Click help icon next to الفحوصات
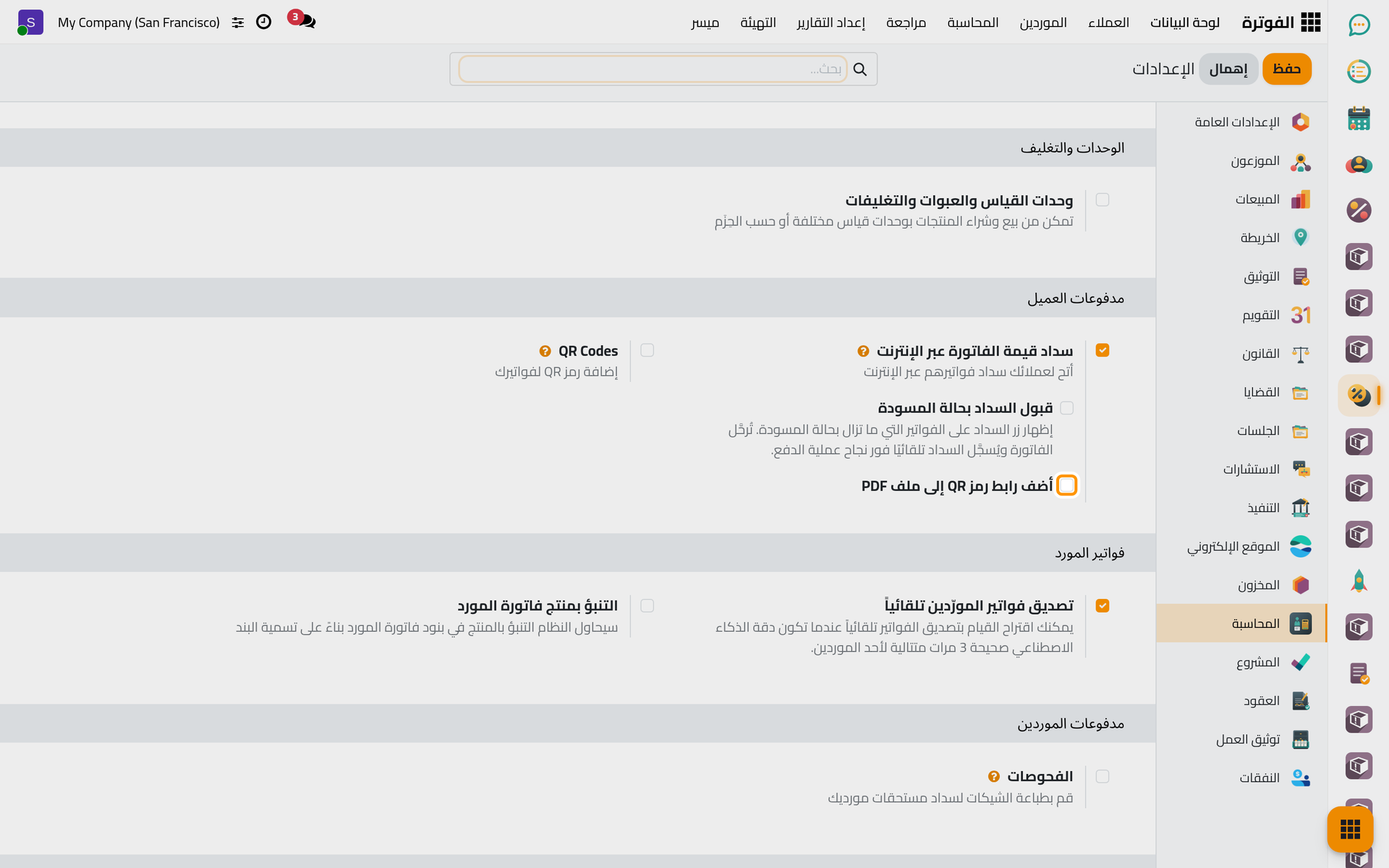Viewport: 1389px width, 868px height. click(x=994, y=777)
